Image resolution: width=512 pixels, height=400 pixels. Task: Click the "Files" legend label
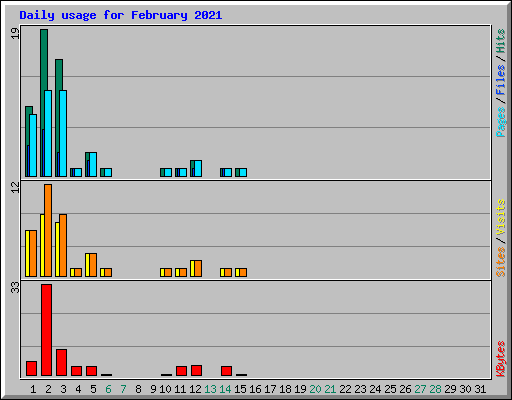(500, 80)
